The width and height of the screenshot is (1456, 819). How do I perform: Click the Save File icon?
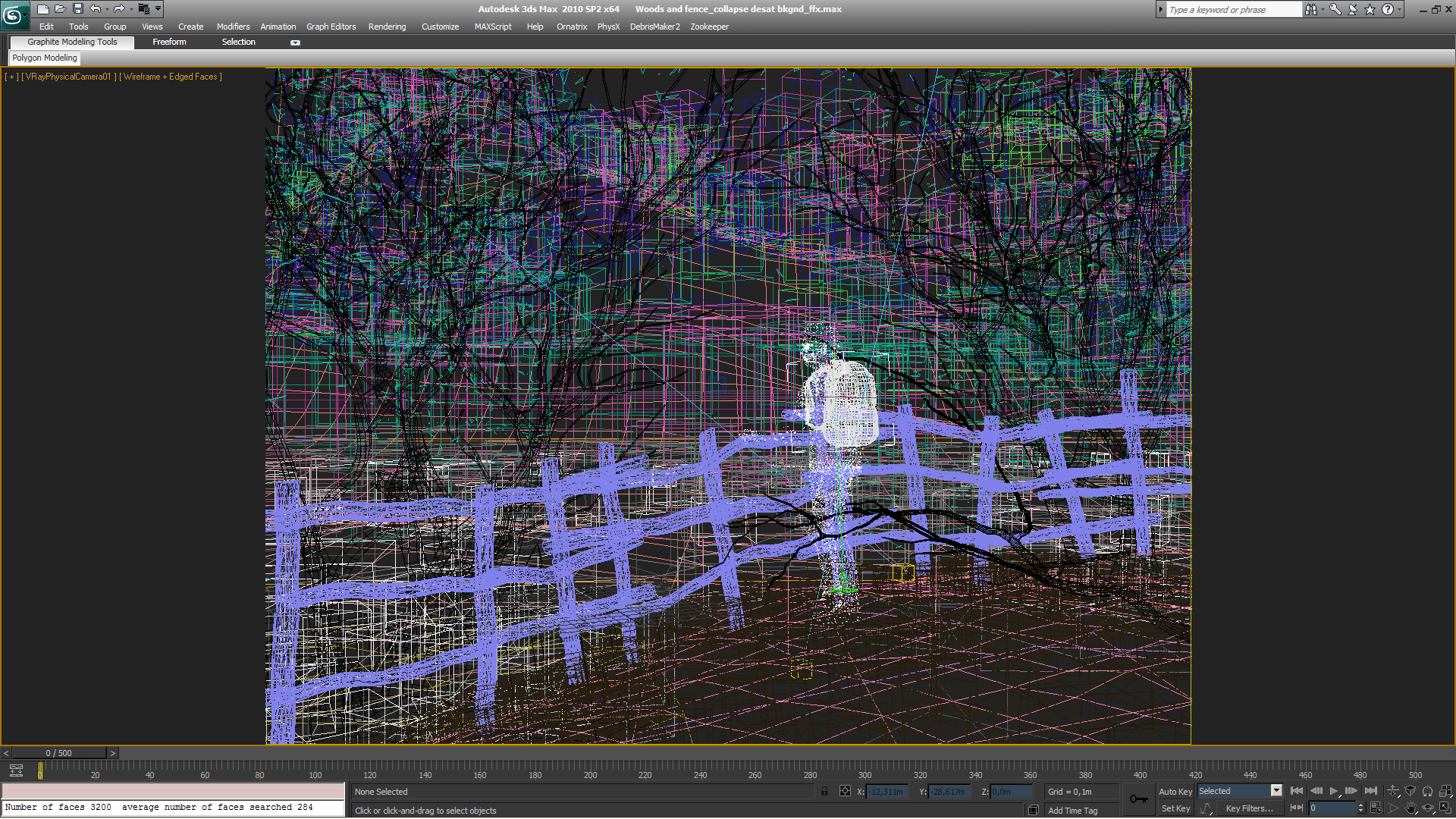pyautogui.click(x=77, y=9)
